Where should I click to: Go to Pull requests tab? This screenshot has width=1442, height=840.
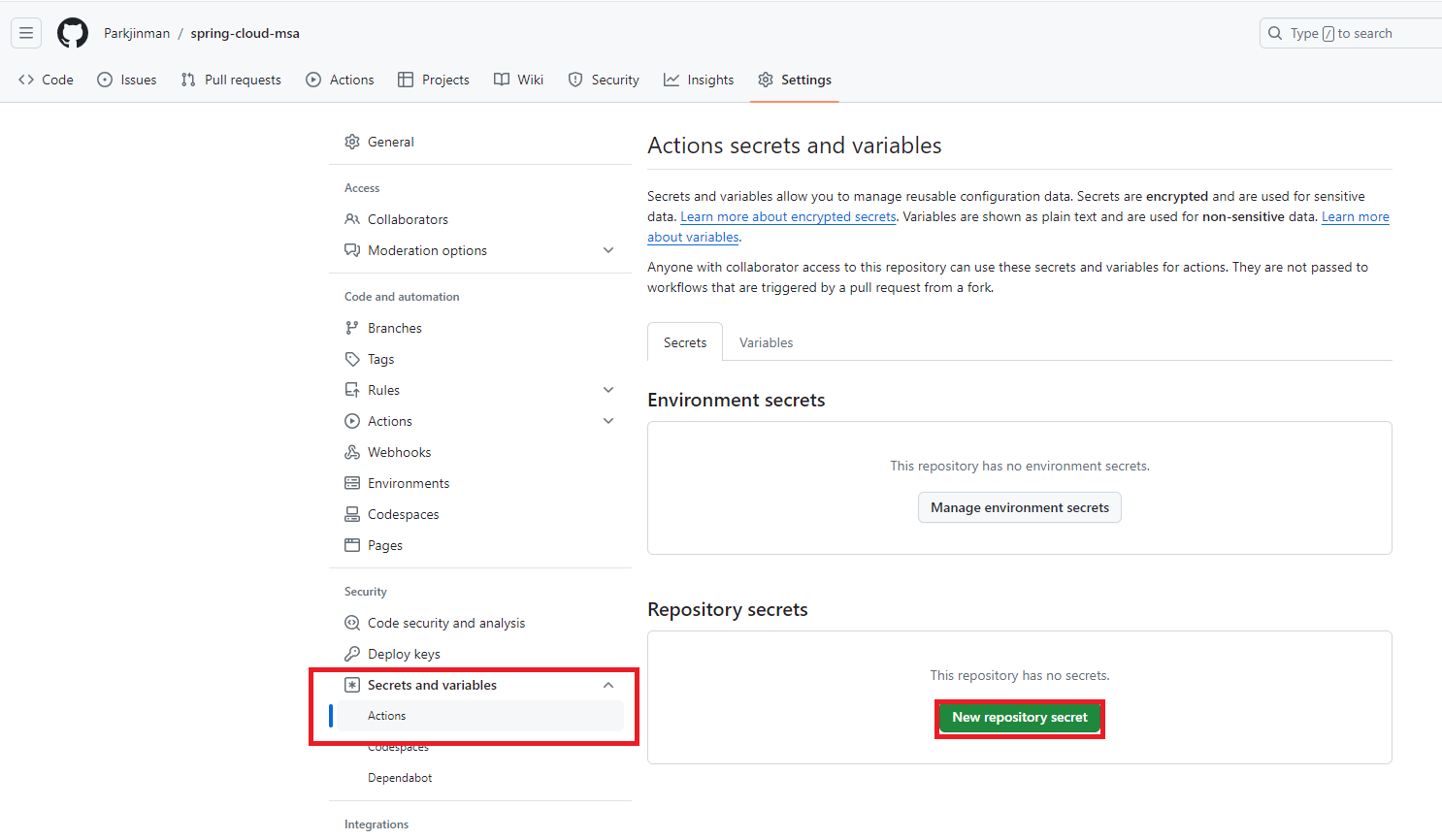click(231, 80)
